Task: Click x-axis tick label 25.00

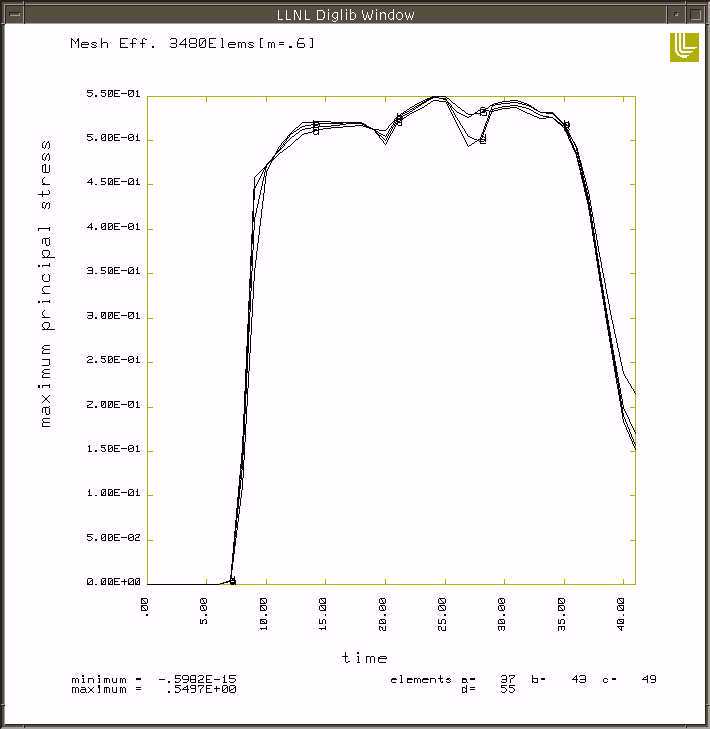Action: [442, 614]
